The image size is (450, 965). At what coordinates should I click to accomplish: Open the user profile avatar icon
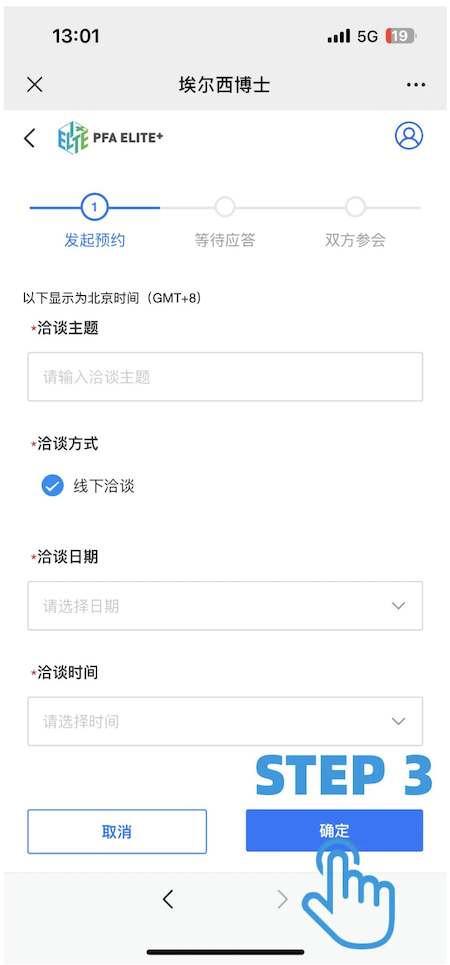(409, 136)
